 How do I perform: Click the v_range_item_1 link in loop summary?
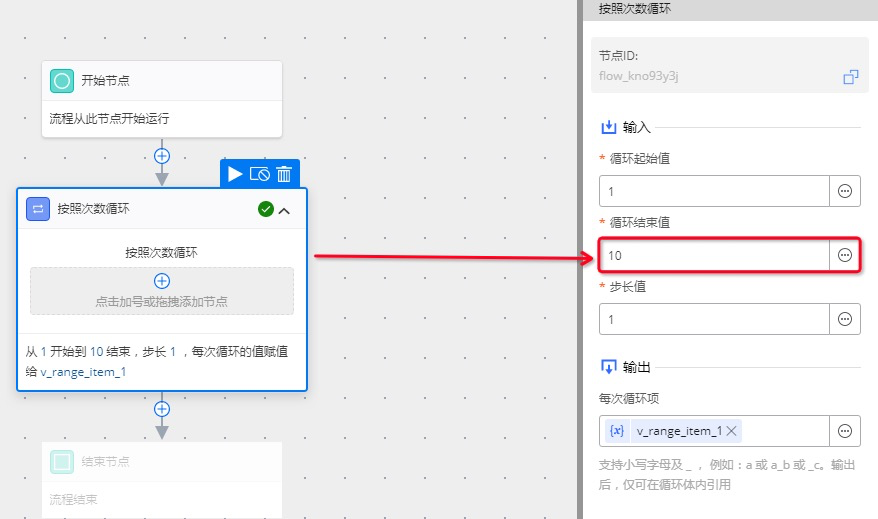click(83, 372)
